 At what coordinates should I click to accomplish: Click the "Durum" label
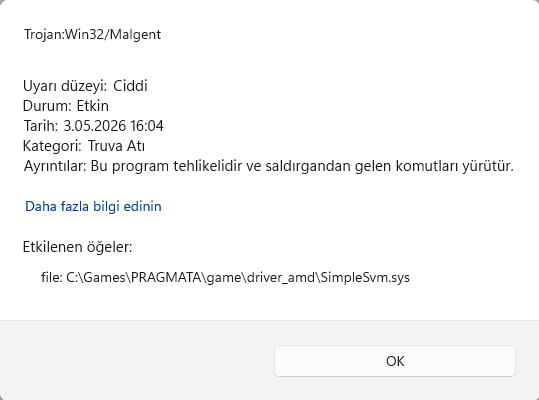(46, 106)
